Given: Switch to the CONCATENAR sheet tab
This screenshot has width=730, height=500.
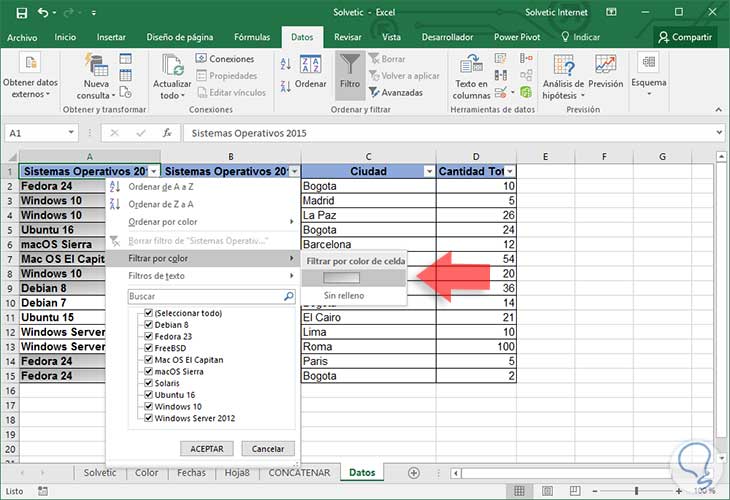Looking at the screenshot, I should pos(299,473).
